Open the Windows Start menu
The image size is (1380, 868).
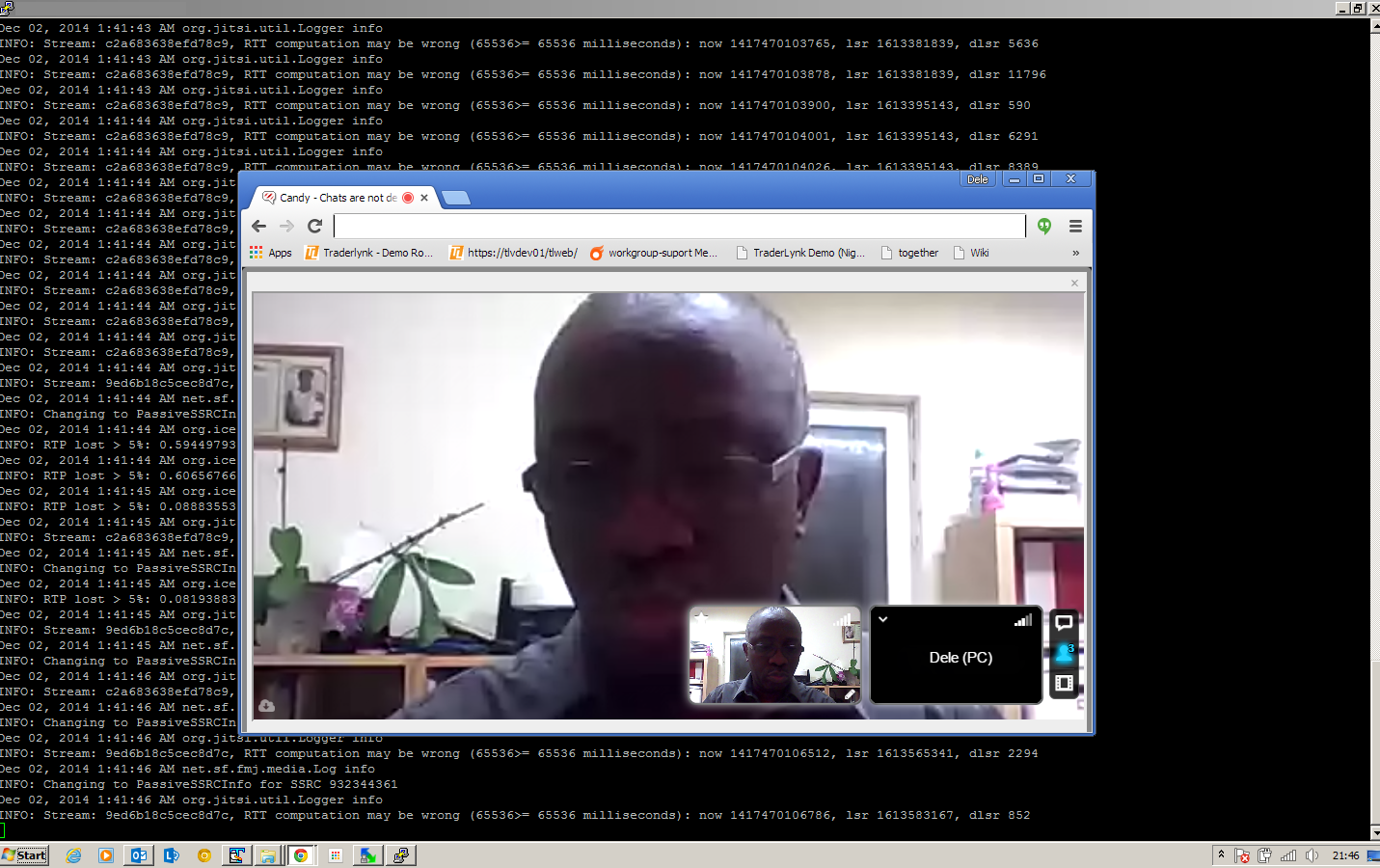[24, 855]
